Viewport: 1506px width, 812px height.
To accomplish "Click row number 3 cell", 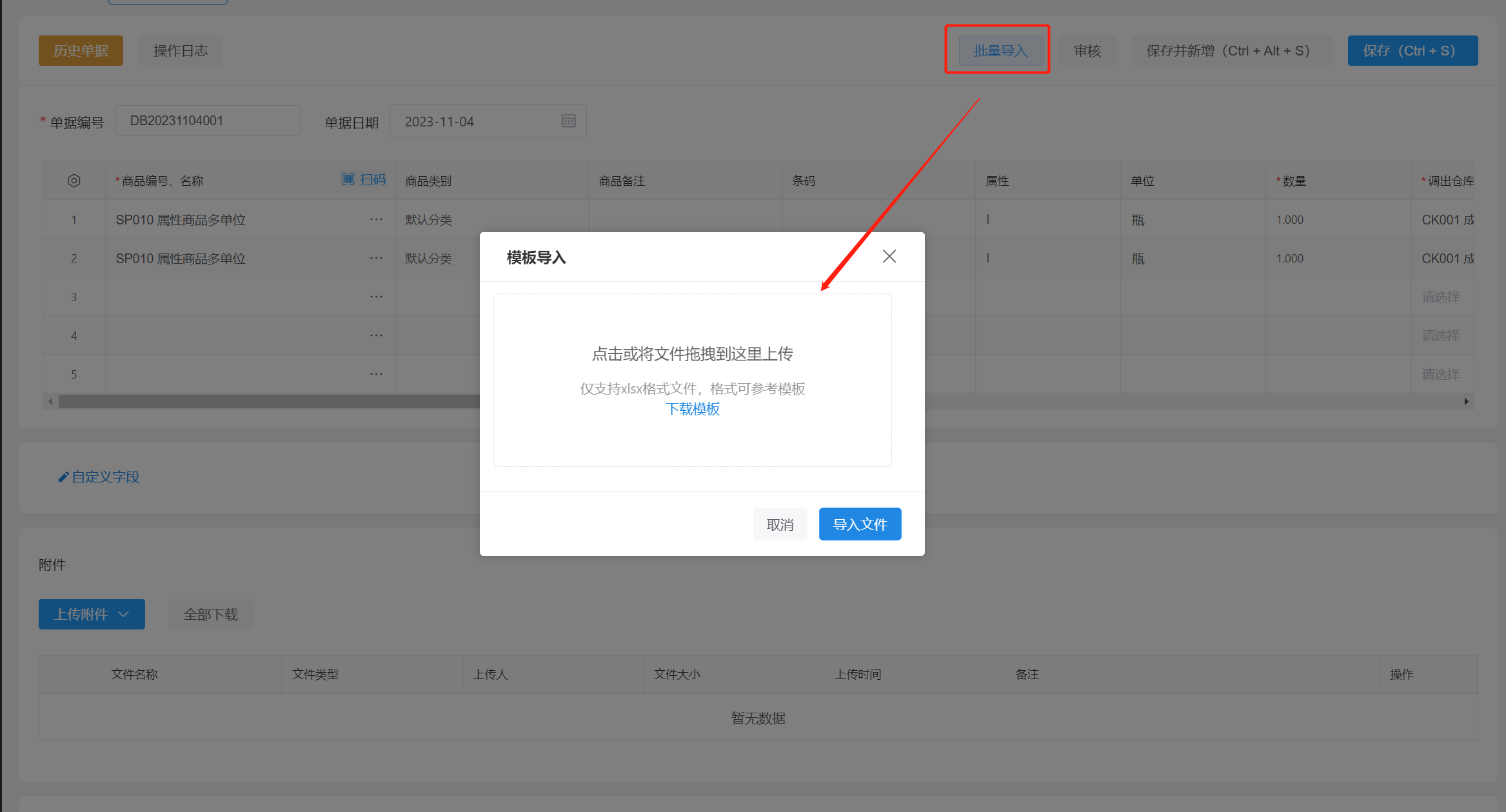I will tap(74, 297).
